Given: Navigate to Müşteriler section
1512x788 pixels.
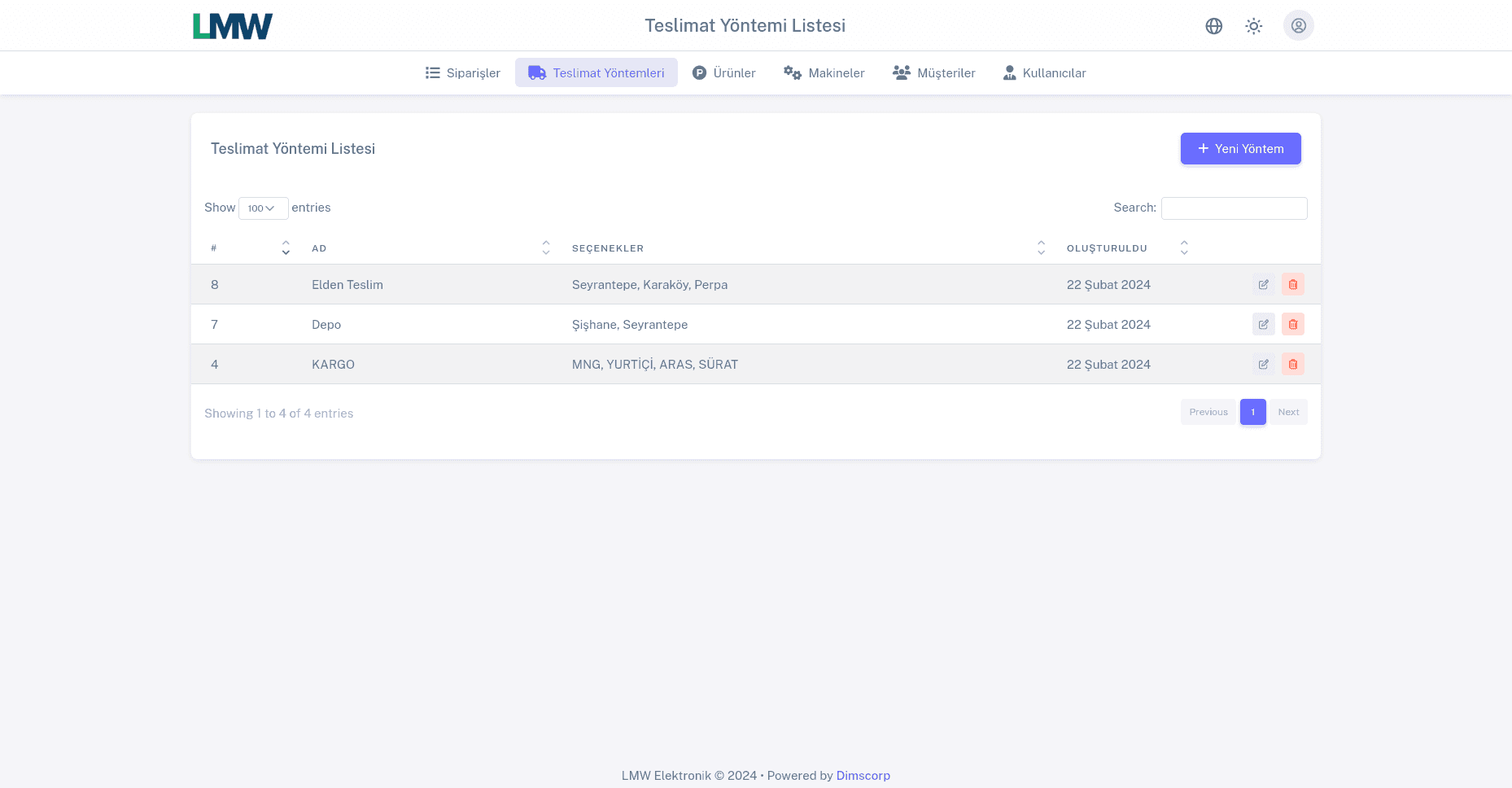Looking at the screenshot, I should [x=933, y=73].
